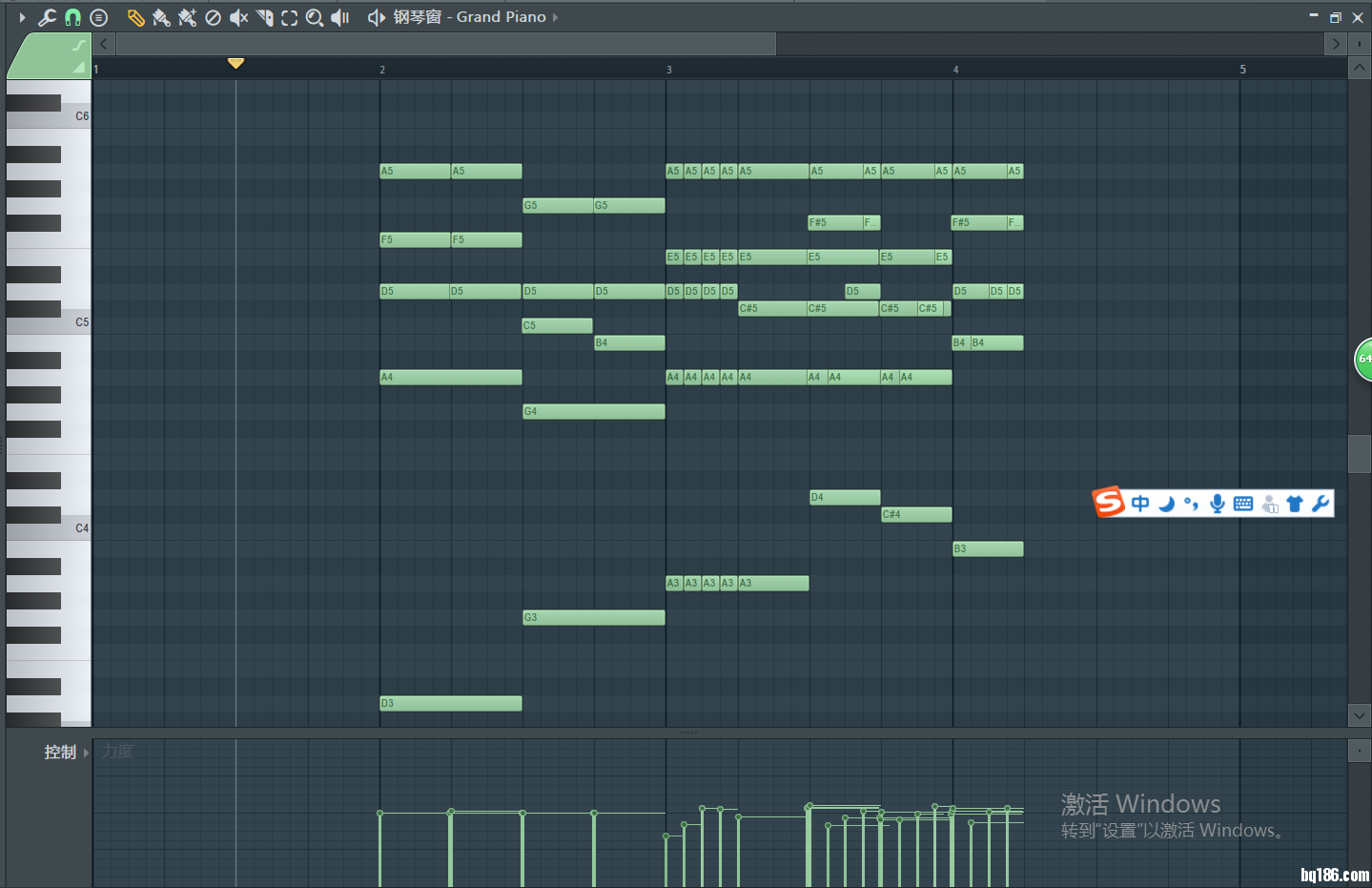Select the Playback scrub tool
Screen dimensions: 1372x888
pos(340,17)
